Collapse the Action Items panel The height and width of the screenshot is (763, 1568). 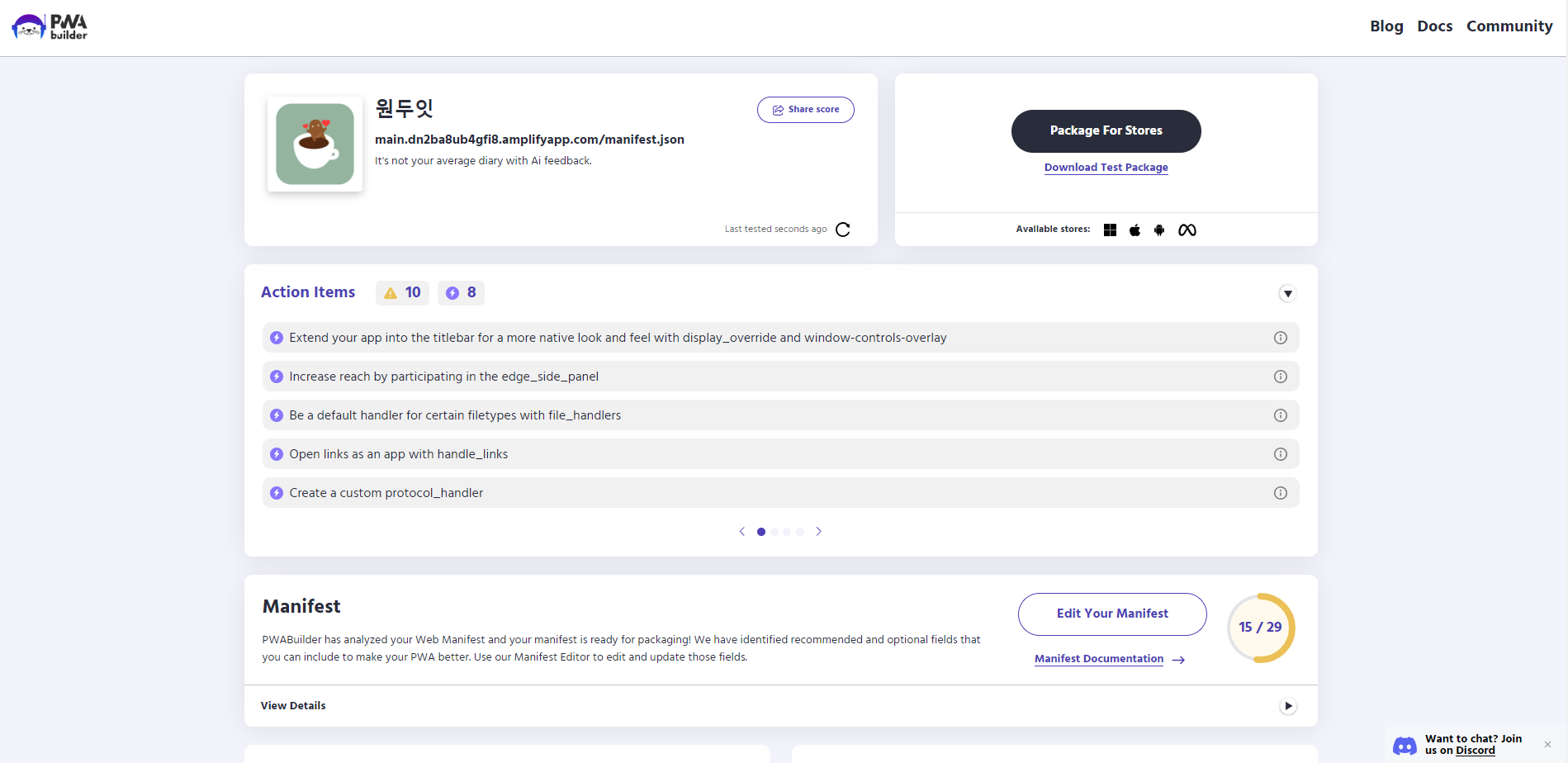coord(1287,294)
